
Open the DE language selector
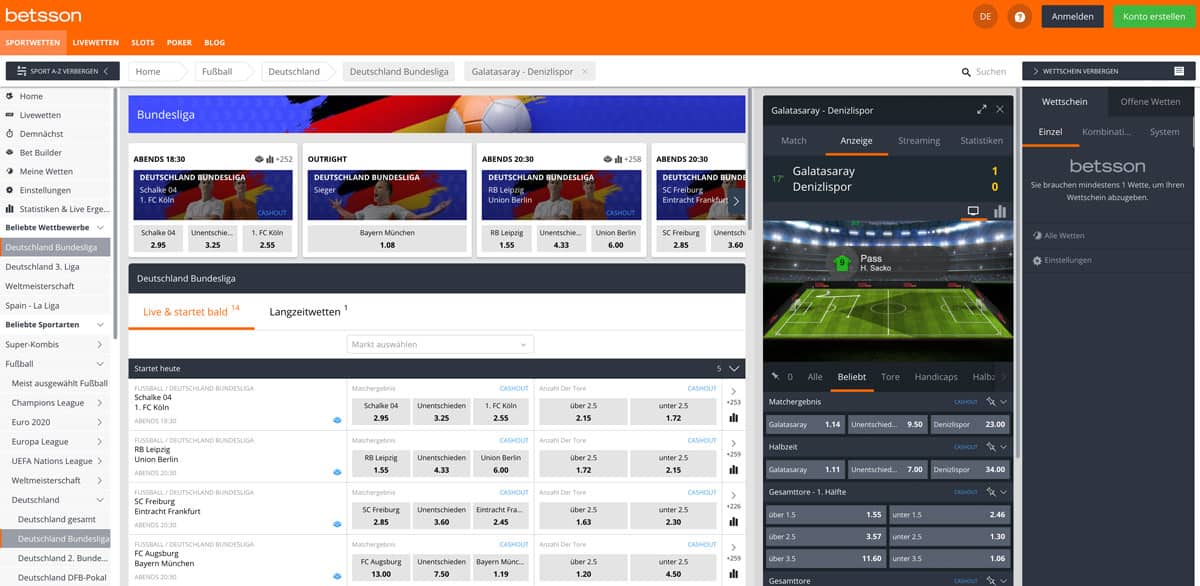[x=985, y=16]
